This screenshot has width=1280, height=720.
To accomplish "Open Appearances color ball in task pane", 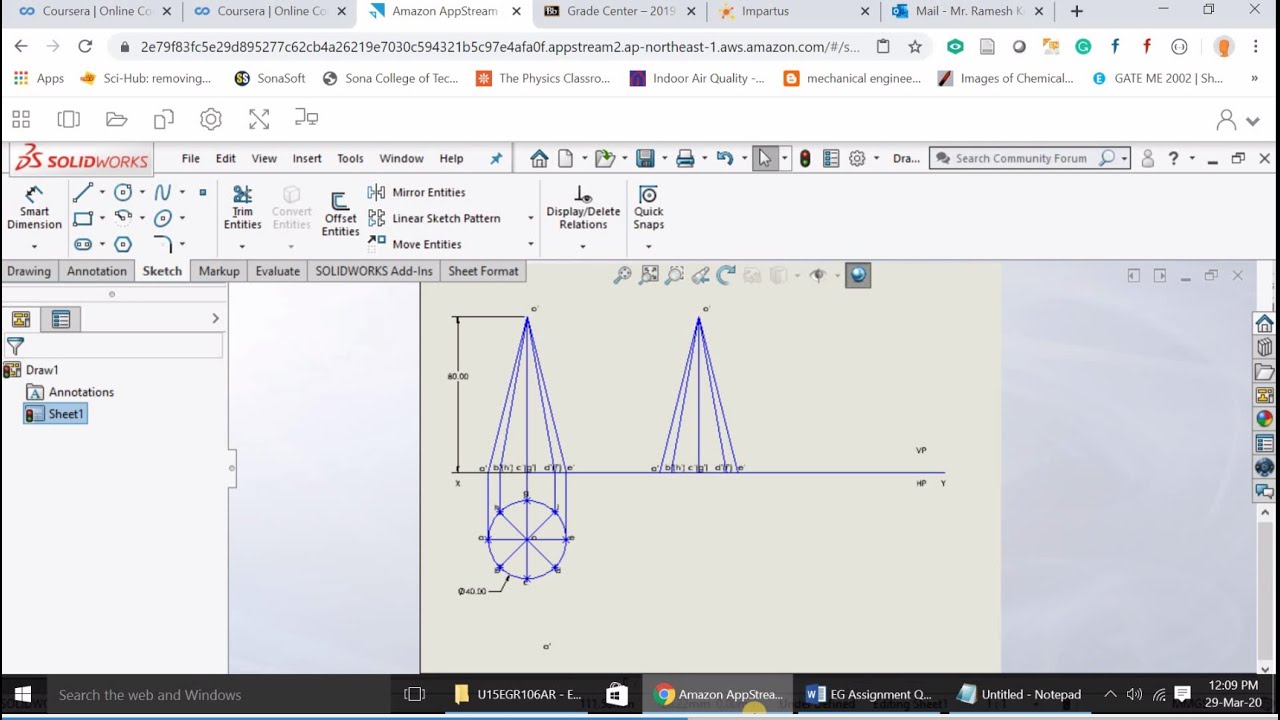I will pyautogui.click(x=1265, y=419).
